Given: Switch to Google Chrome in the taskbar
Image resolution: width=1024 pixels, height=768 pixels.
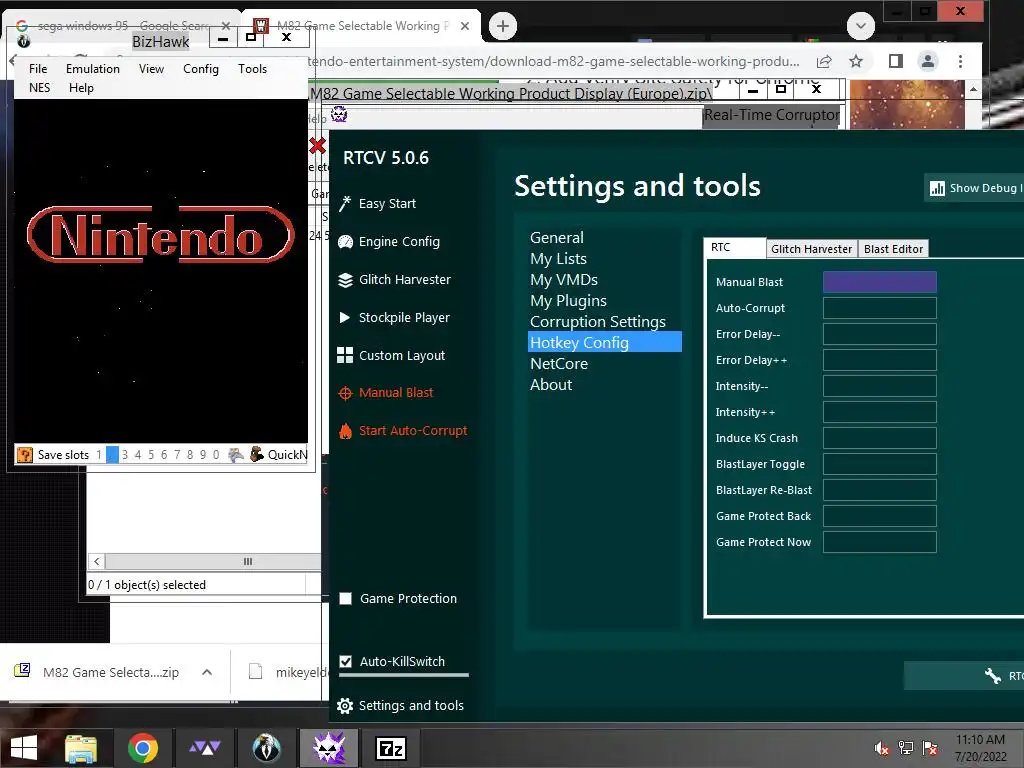Looking at the screenshot, I should 143,748.
